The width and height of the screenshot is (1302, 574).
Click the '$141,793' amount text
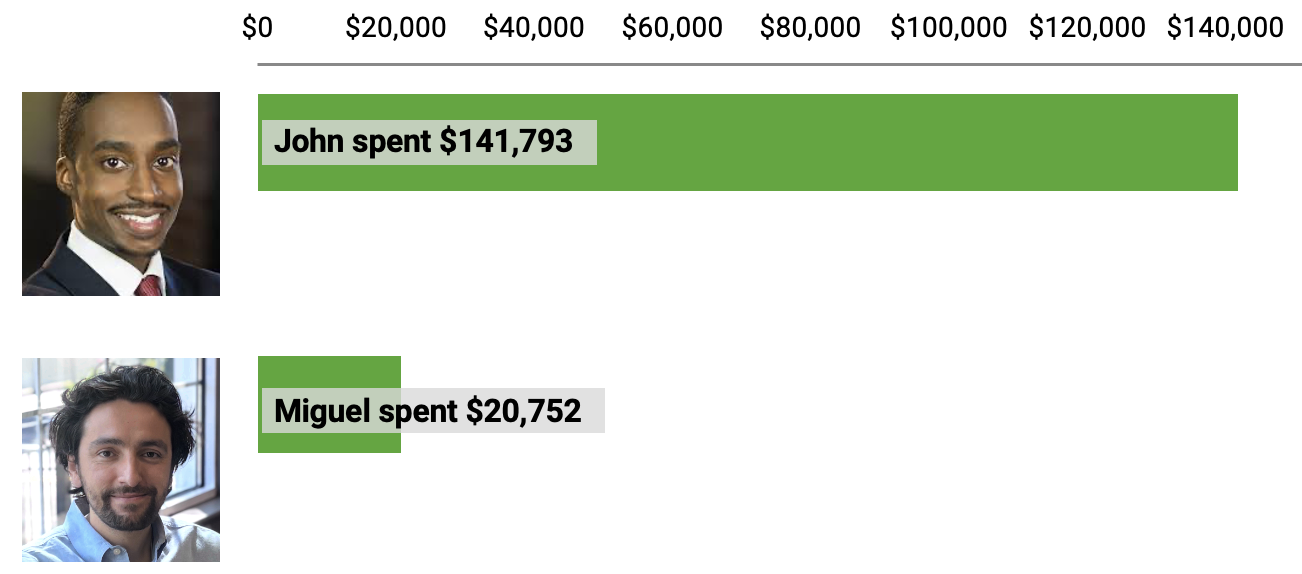(506, 142)
